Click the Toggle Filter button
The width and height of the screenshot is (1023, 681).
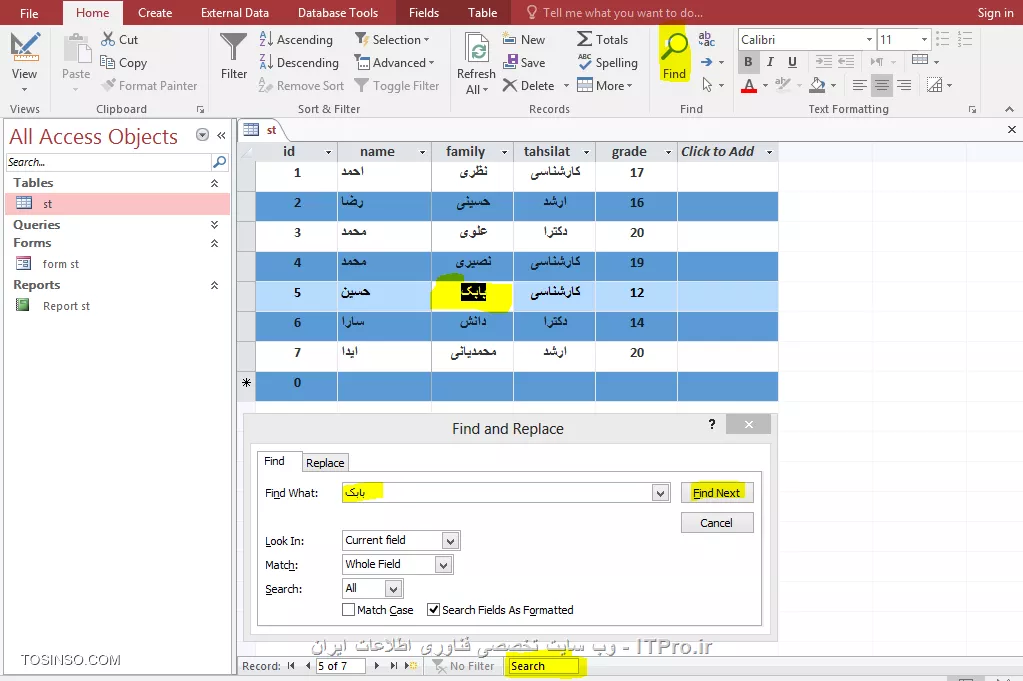tap(362, 86)
